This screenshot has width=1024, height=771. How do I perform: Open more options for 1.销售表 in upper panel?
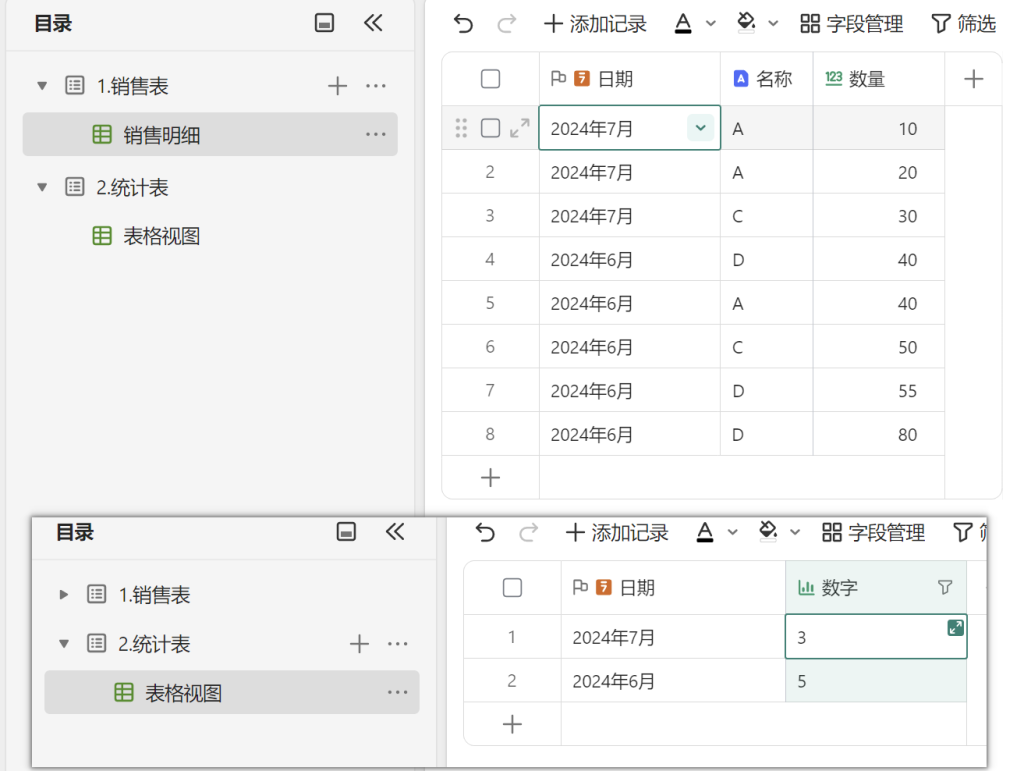tap(376, 86)
